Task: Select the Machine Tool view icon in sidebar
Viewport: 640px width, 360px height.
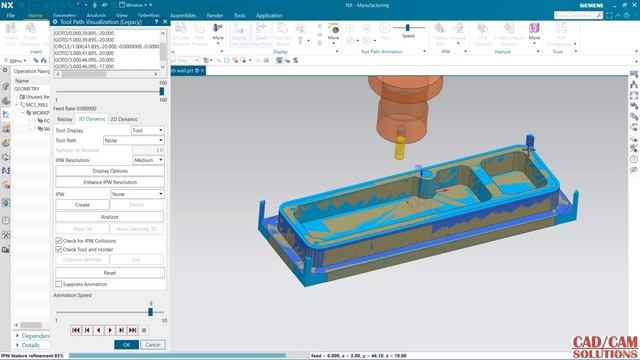Action: pos(6,128)
